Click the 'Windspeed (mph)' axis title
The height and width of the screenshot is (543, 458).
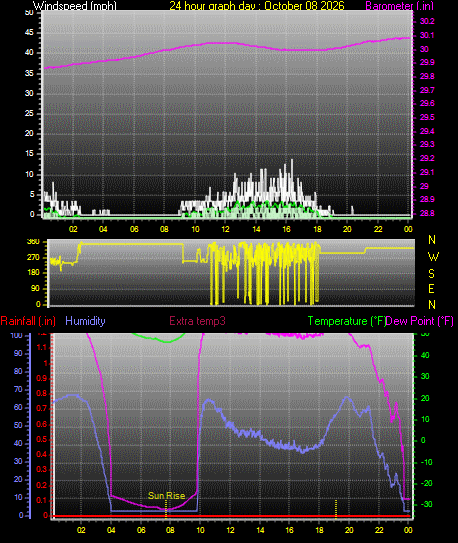click(x=75, y=6)
